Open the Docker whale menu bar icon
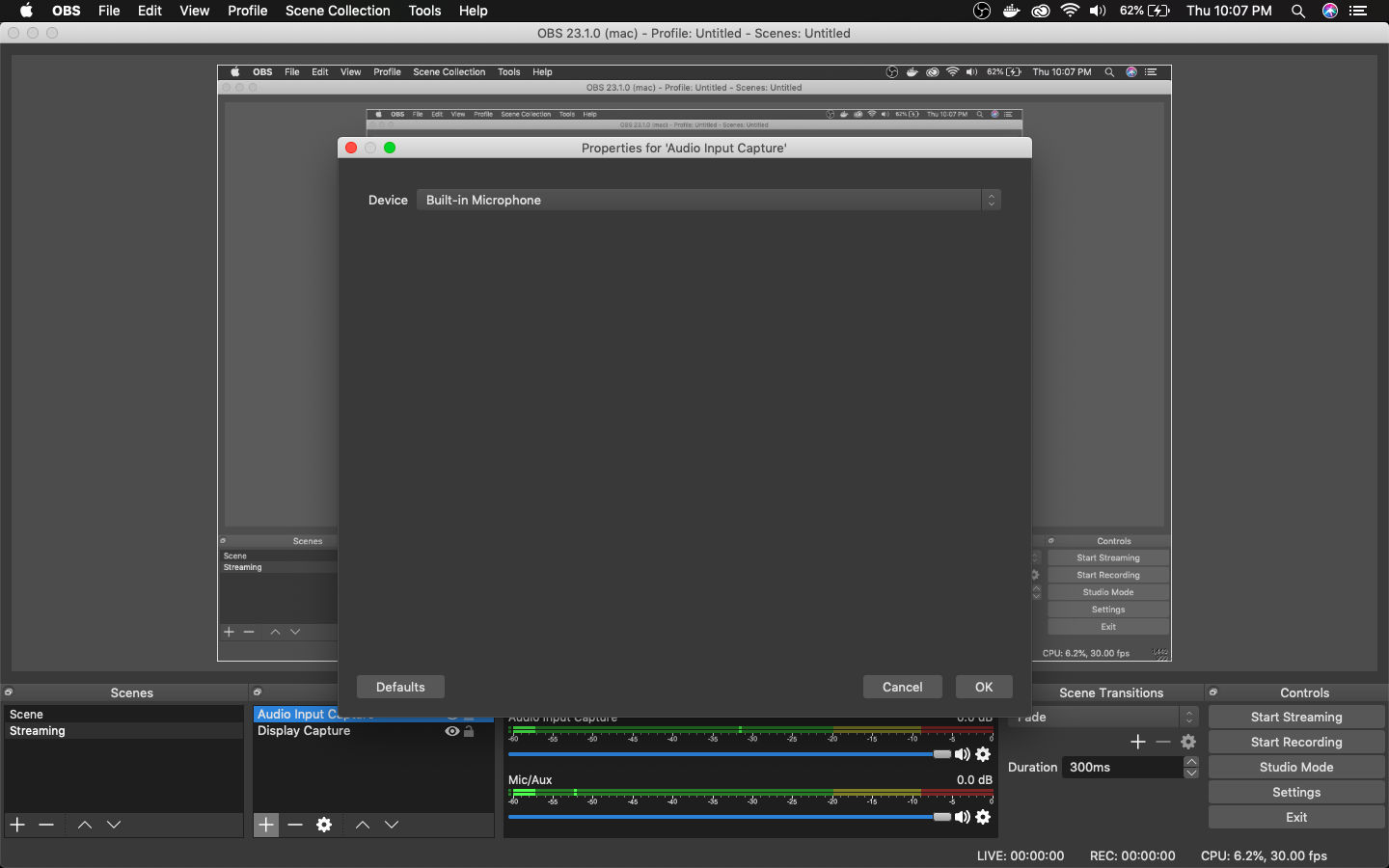This screenshot has height=868, width=1389. pos(1011,11)
